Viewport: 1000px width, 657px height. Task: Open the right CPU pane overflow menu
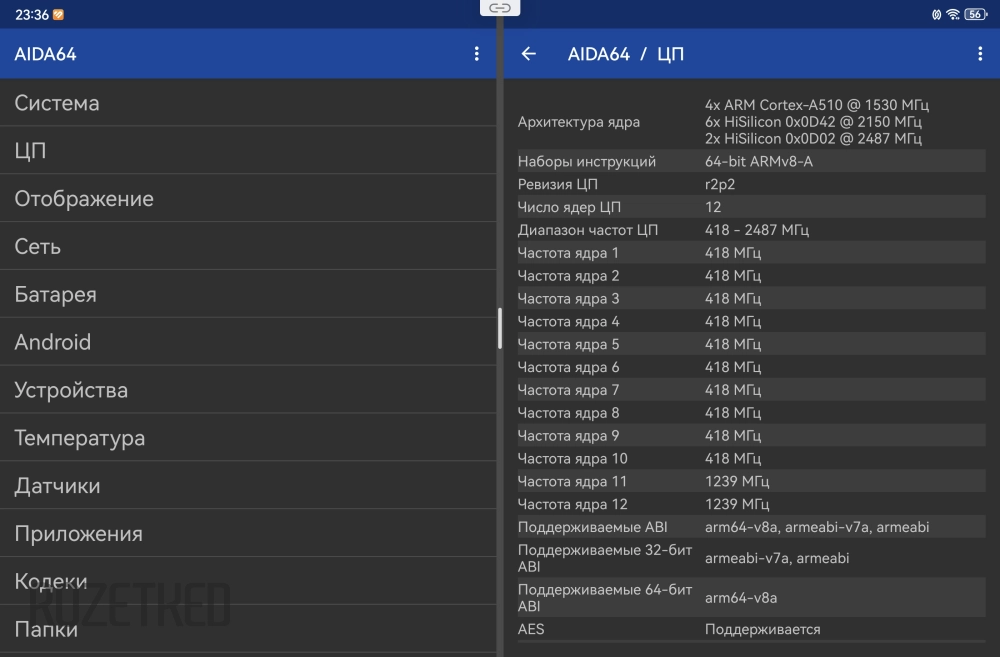pyautogui.click(x=979, y=54)
